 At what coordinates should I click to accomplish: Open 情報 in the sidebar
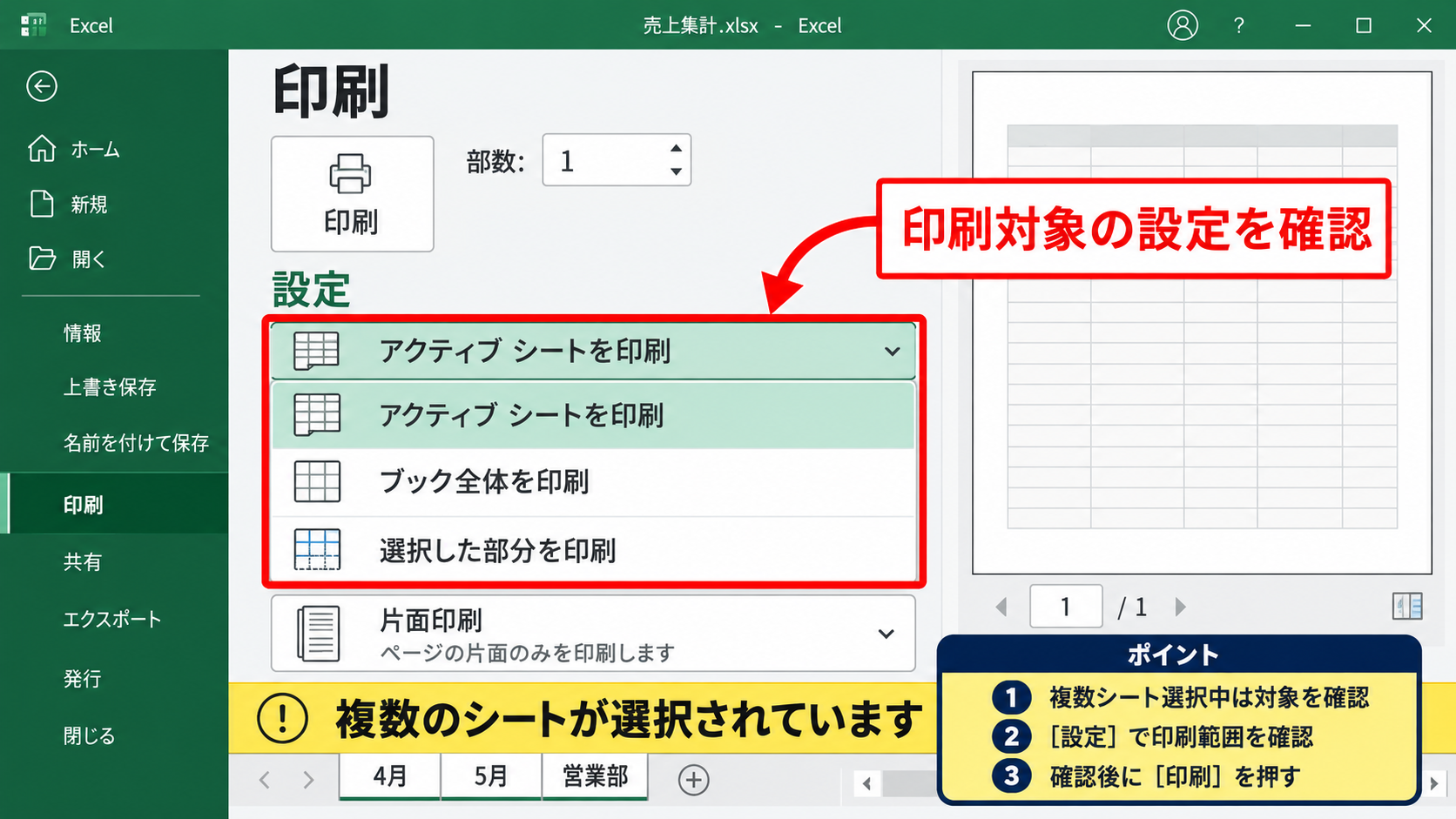(x=83, y=333)
